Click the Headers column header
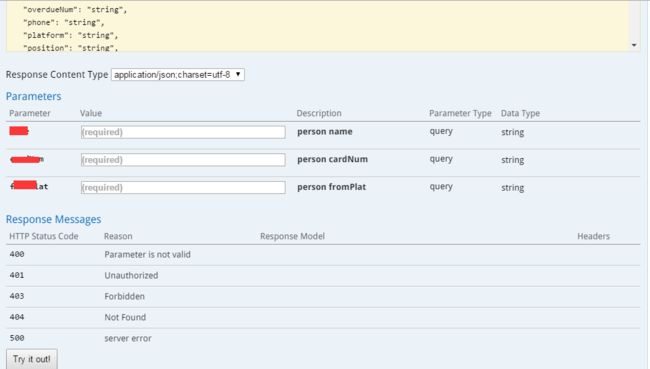The image size is (650, 369). (x=593, y=236)
